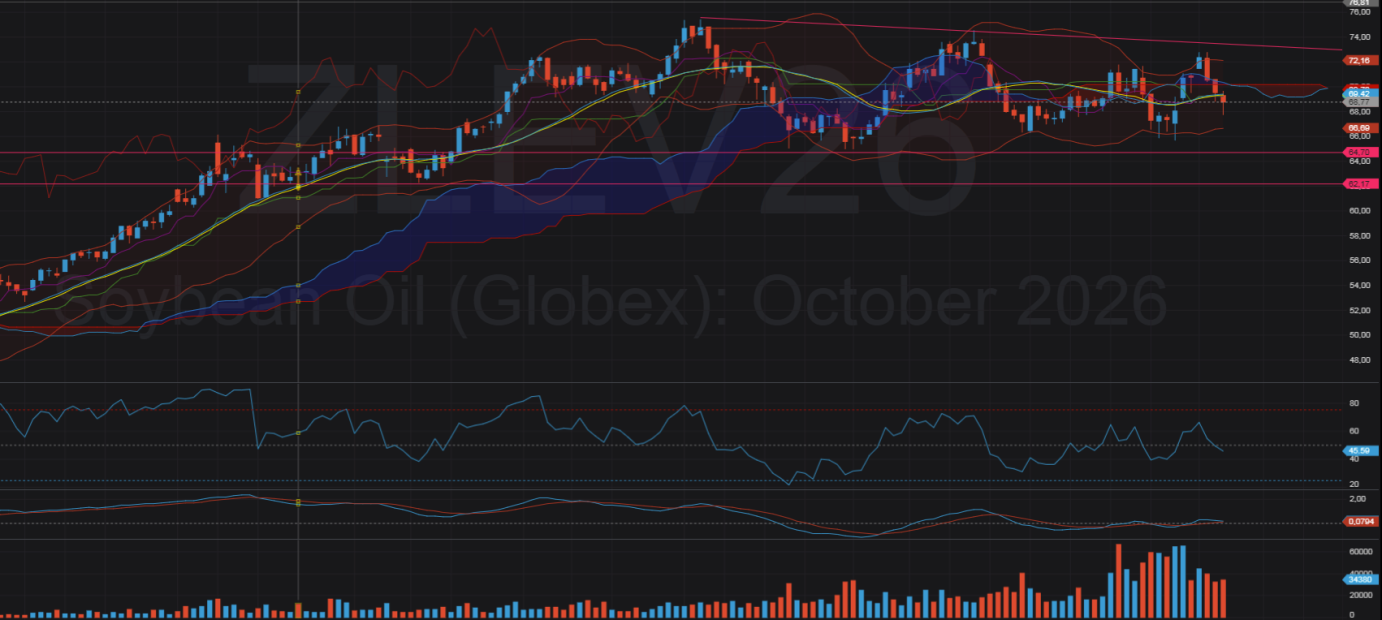The width and height of the screenshot is (1382, 620).
Task: Click the Soybean Oil (Globex) watermark title
Action: pyautogui.click(x=609, y=301)
